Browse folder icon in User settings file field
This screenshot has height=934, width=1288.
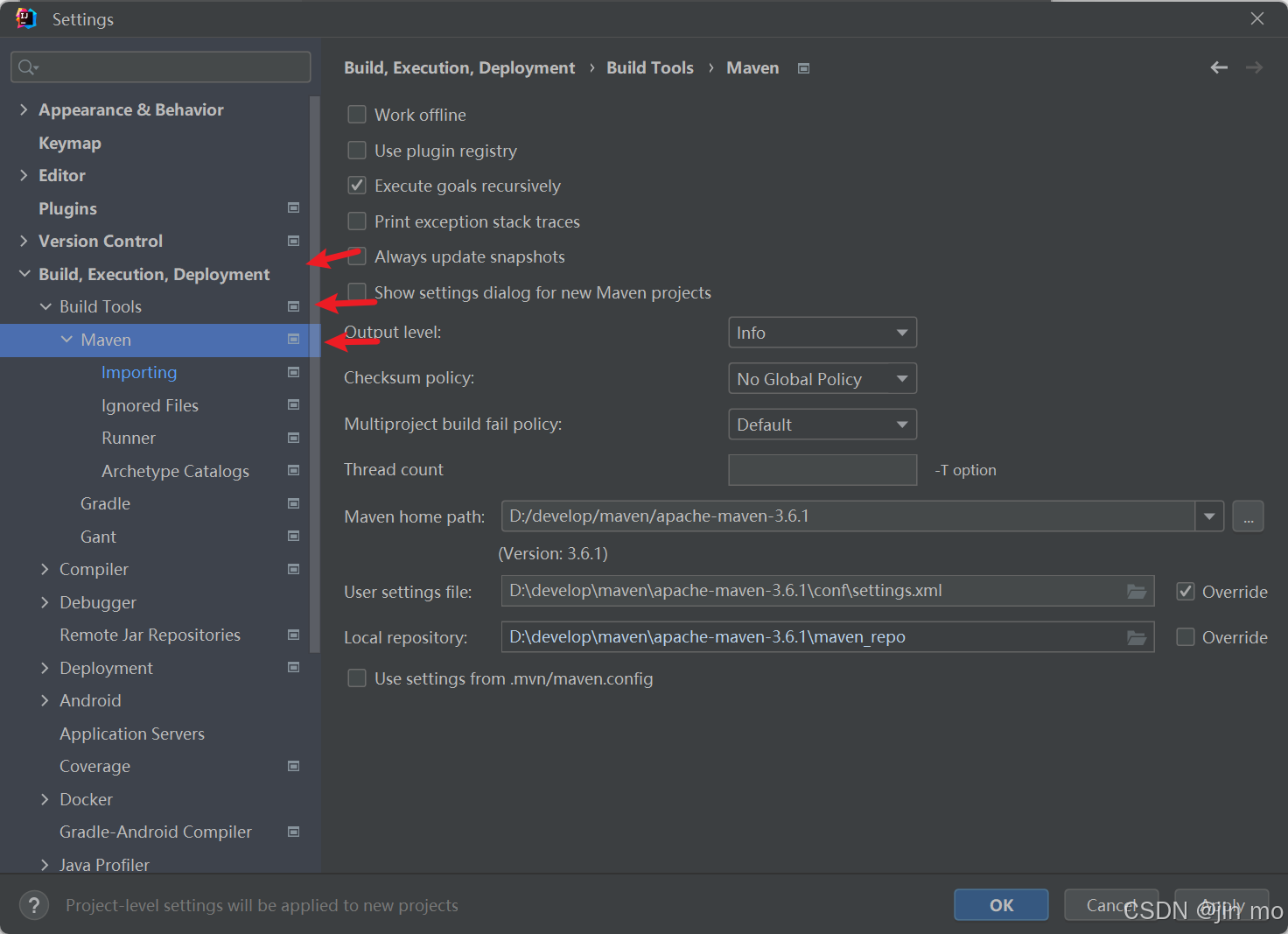1137,591
